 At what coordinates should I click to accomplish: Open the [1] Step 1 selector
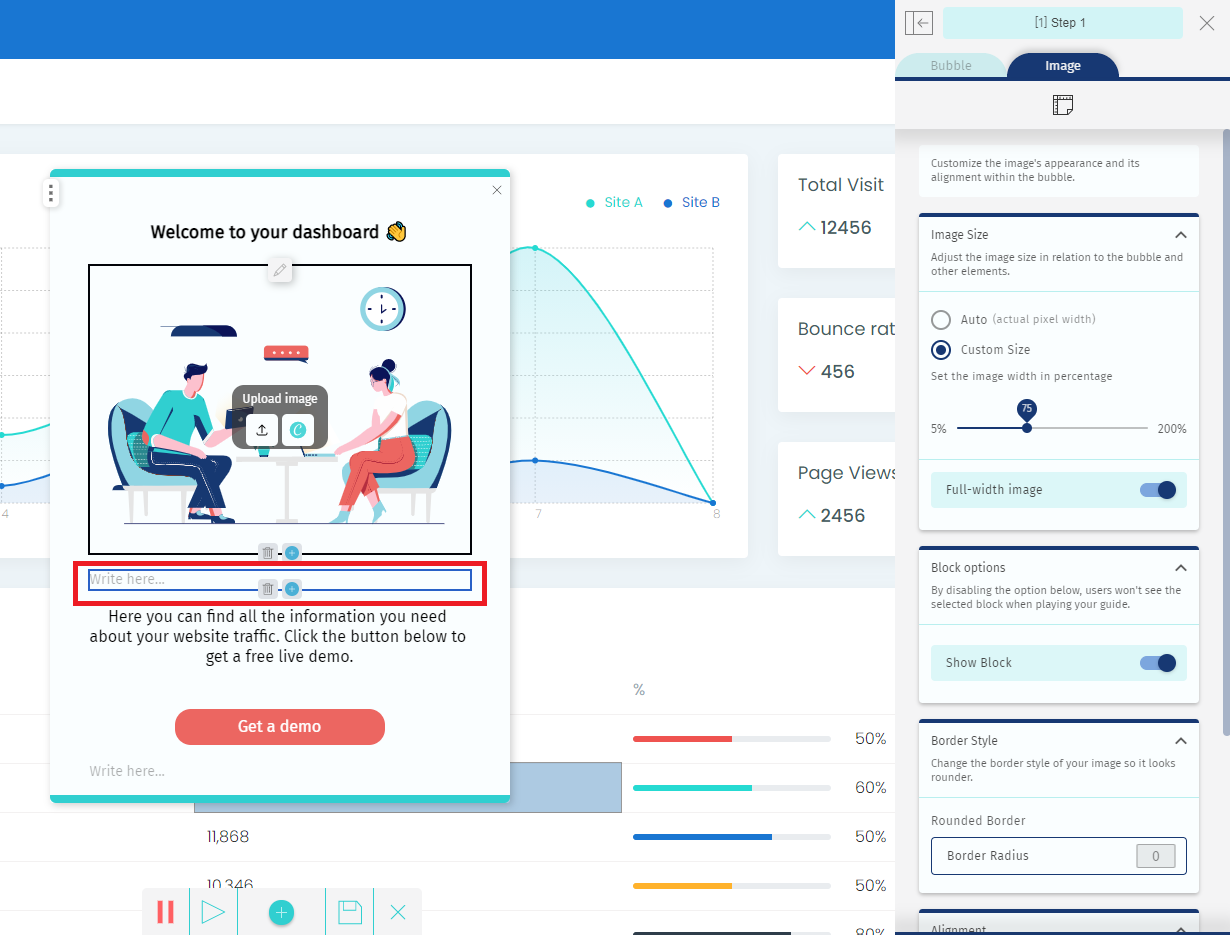1059,23
